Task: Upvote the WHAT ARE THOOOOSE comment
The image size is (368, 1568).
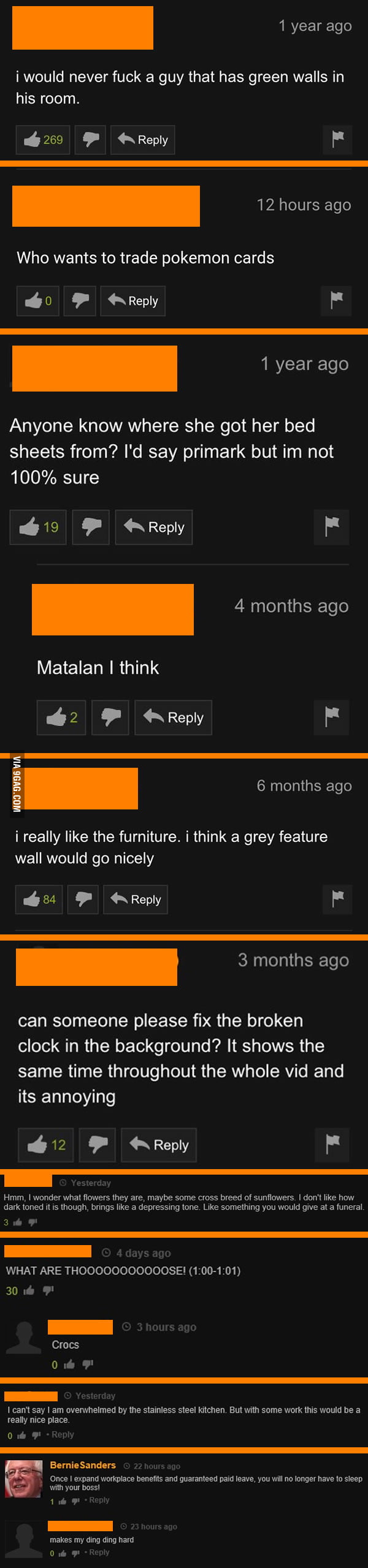Action: [x=29, y=1290]
